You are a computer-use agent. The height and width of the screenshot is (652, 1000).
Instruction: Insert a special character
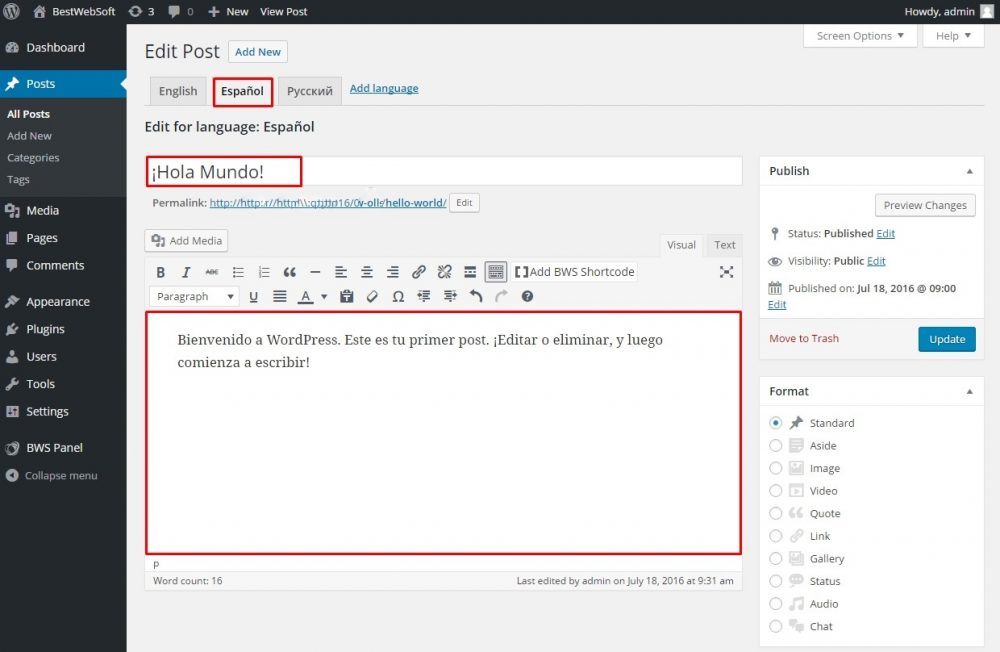click(400, 296)
